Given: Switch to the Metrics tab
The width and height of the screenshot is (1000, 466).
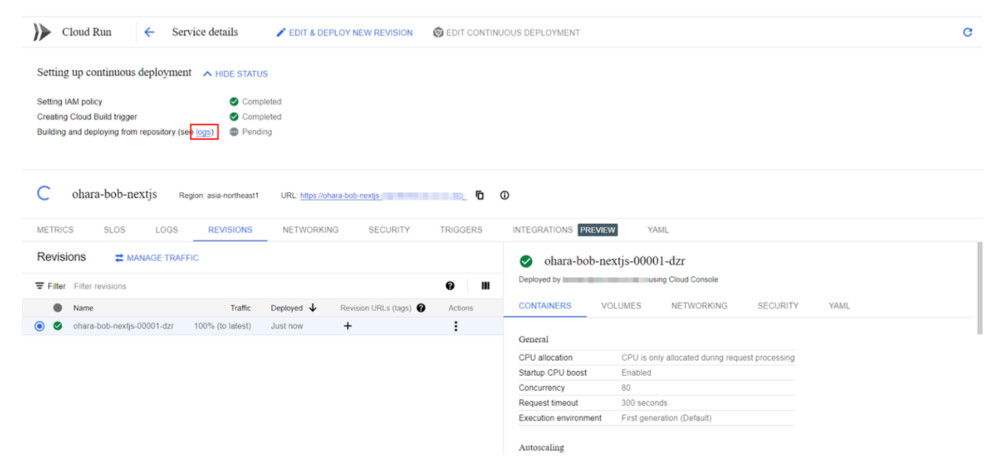Looking at the screenshot, I should tap(55, 230).
